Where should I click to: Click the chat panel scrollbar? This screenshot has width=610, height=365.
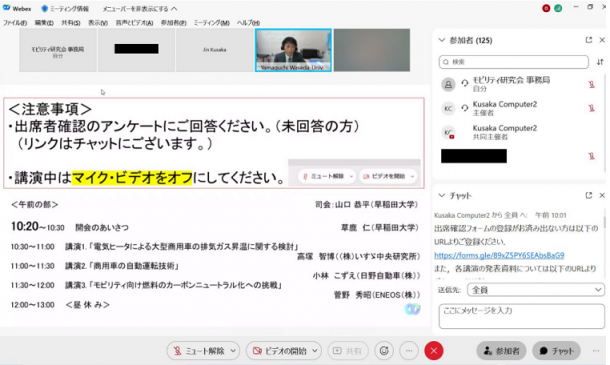pyautogui.click(x=604, y=222)
